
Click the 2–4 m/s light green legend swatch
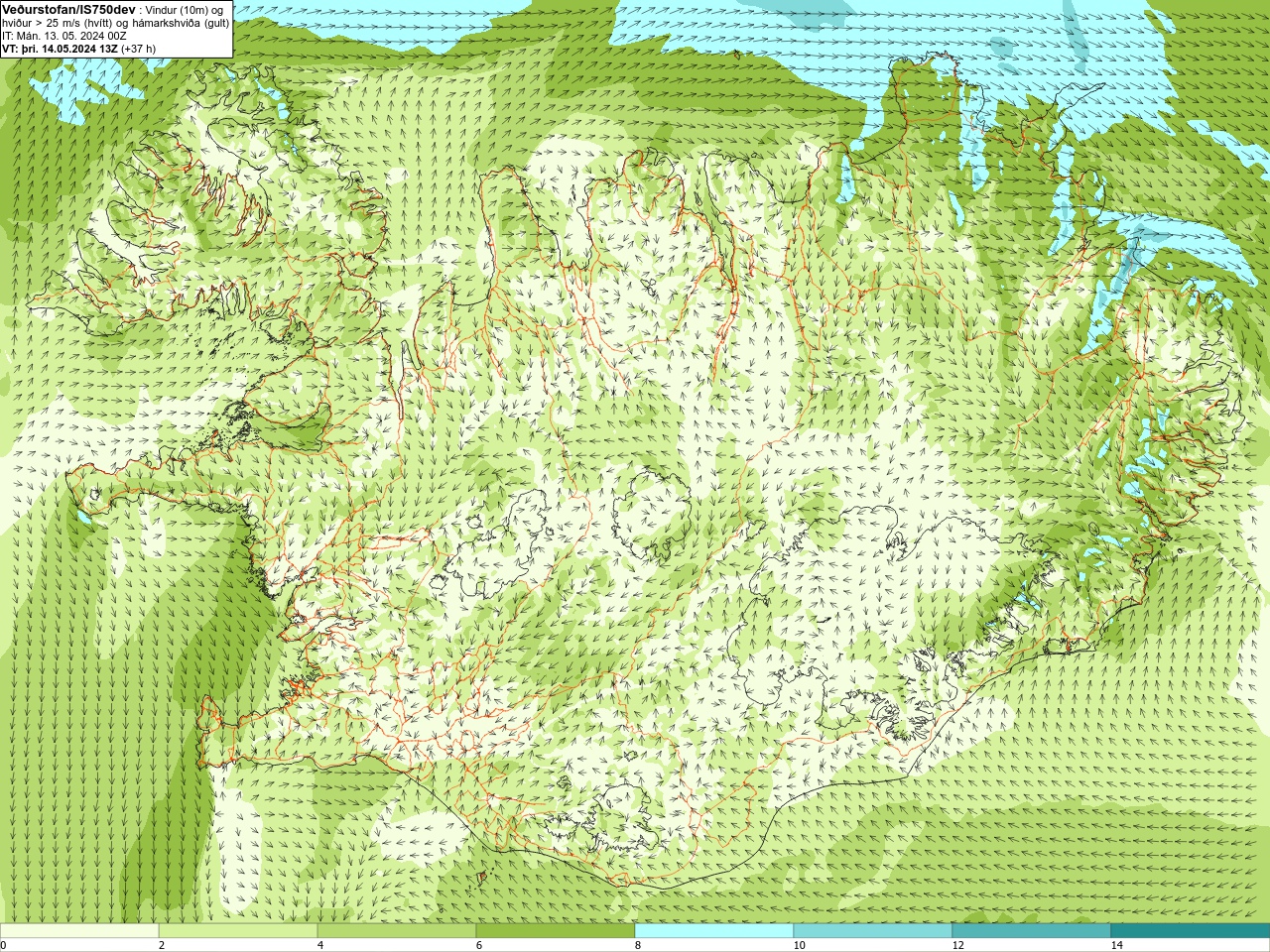[x=238, y=931]
